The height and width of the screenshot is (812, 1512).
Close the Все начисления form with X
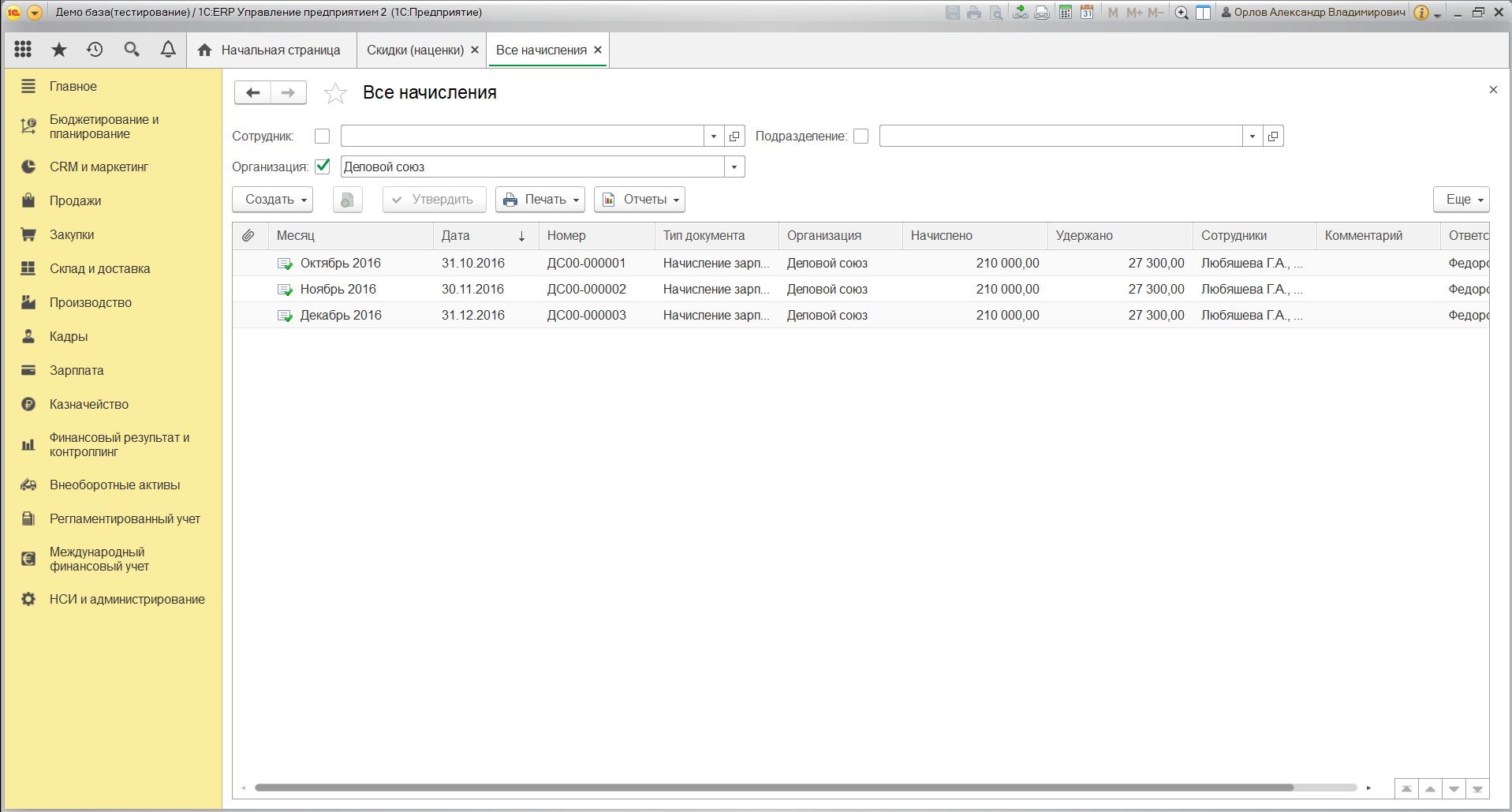(x=1493, y=90)
